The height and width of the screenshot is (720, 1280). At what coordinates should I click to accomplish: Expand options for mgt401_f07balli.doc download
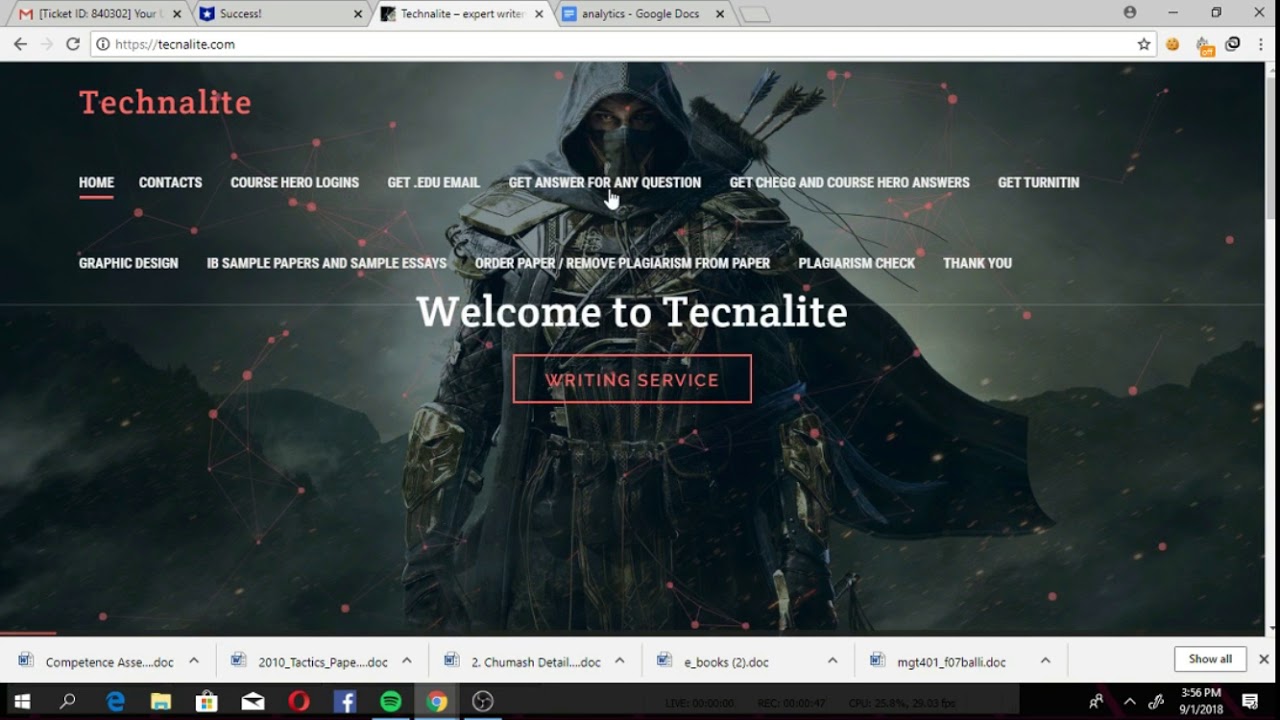click(1045, 661)
